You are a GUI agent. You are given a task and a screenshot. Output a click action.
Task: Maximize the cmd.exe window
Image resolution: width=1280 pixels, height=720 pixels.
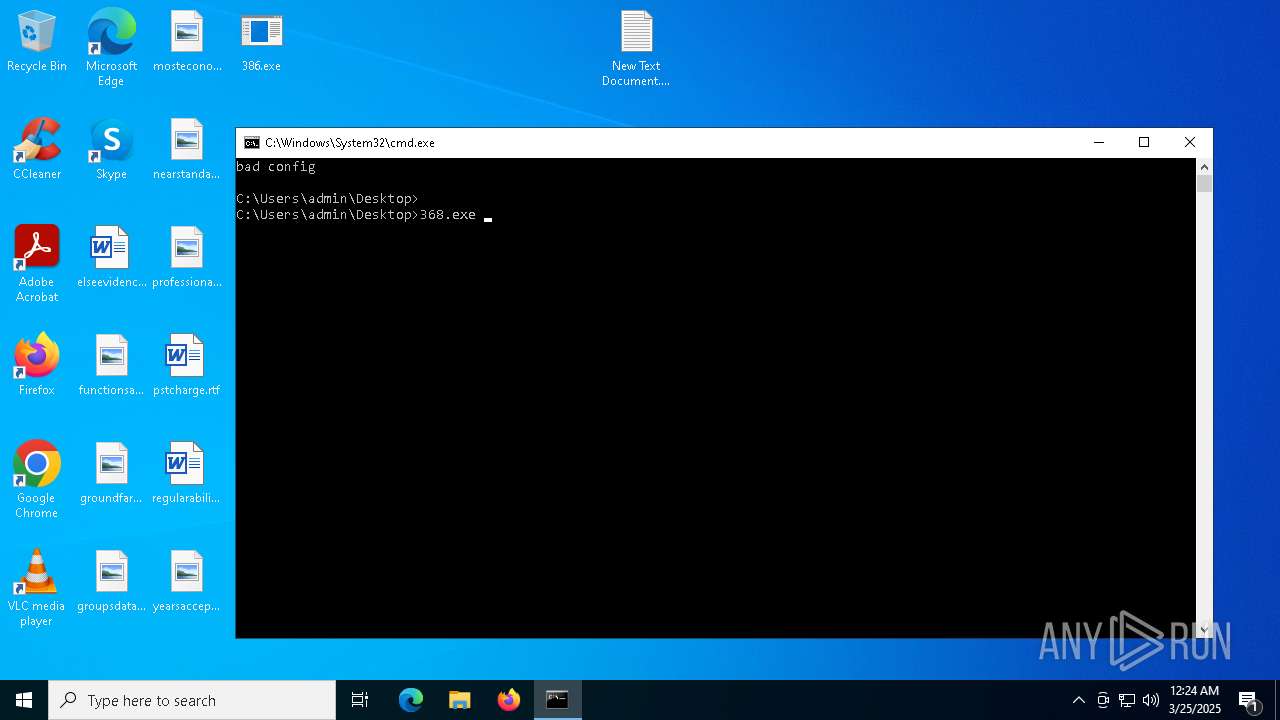pyautogui.click(x=1144, y=143)
